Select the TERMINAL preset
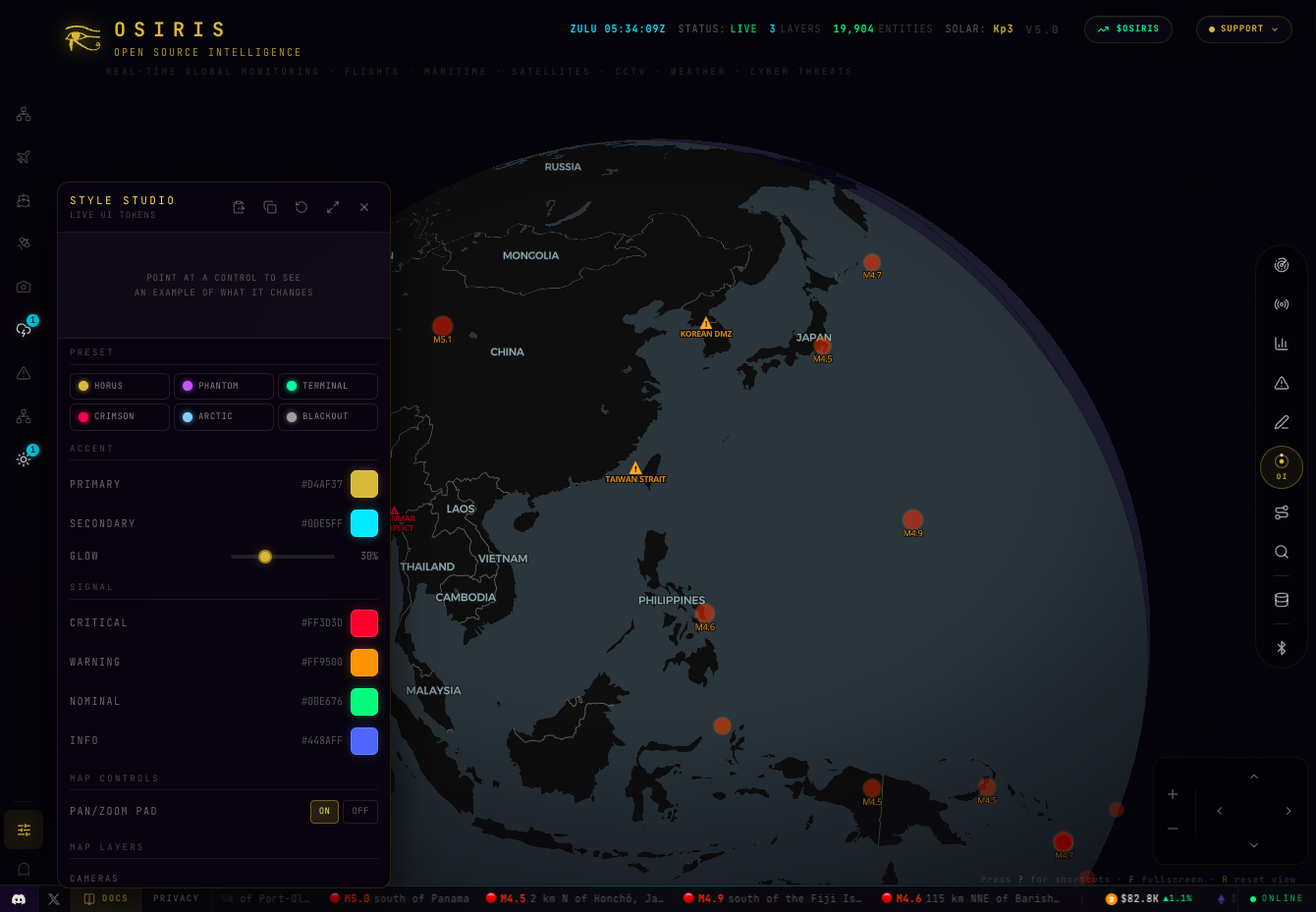This screenshot has width=1316, height=912. 328,386
